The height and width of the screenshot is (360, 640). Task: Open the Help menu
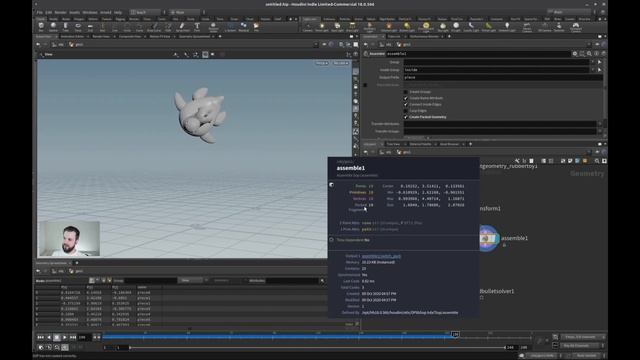118,12
